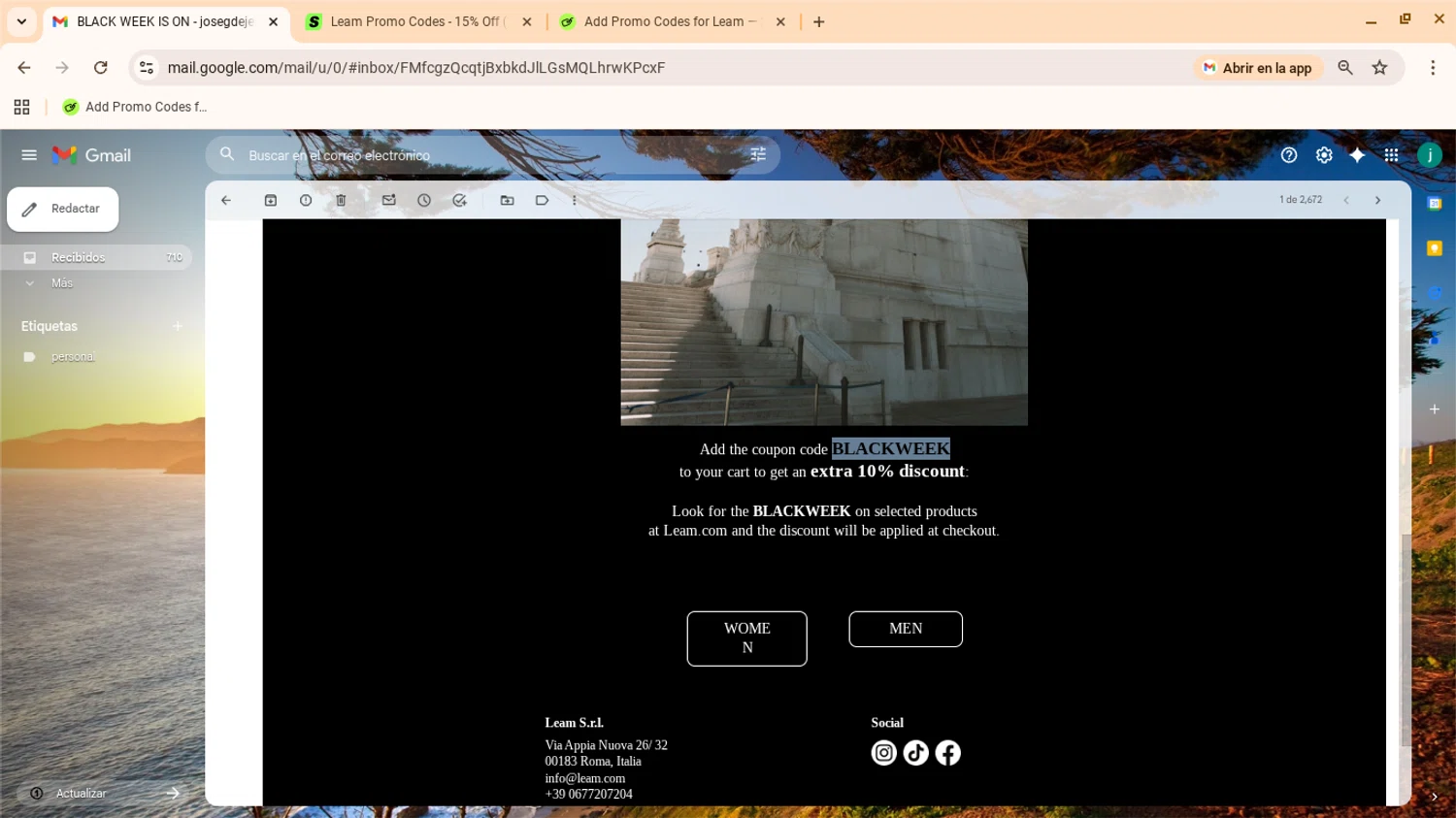
Task: Open Add Promo Codes bookmark
Action: coord(135,107)
